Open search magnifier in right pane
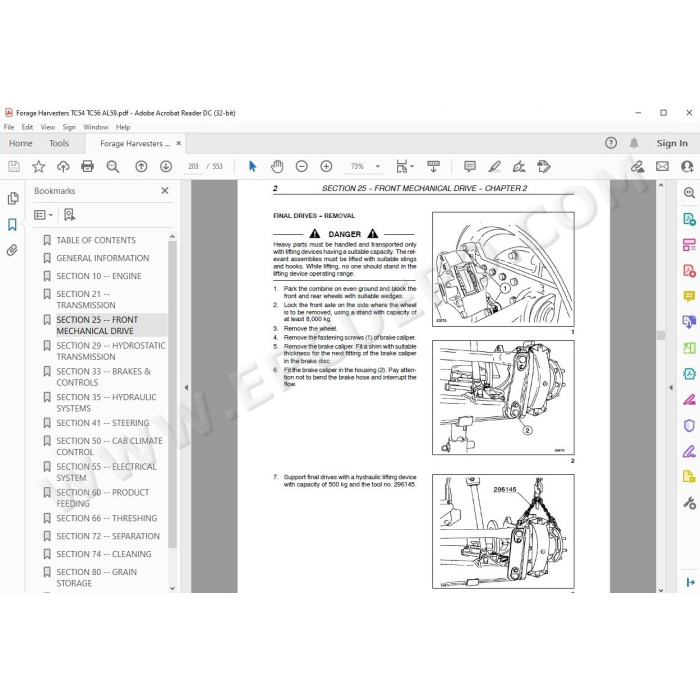 point(689,193)
